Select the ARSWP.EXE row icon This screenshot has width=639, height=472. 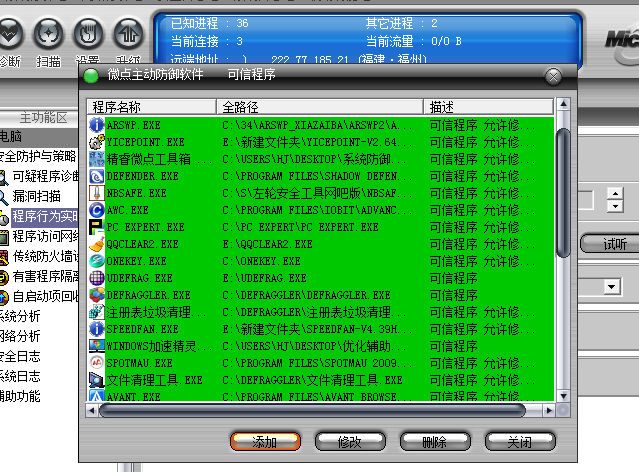point(97,125)
